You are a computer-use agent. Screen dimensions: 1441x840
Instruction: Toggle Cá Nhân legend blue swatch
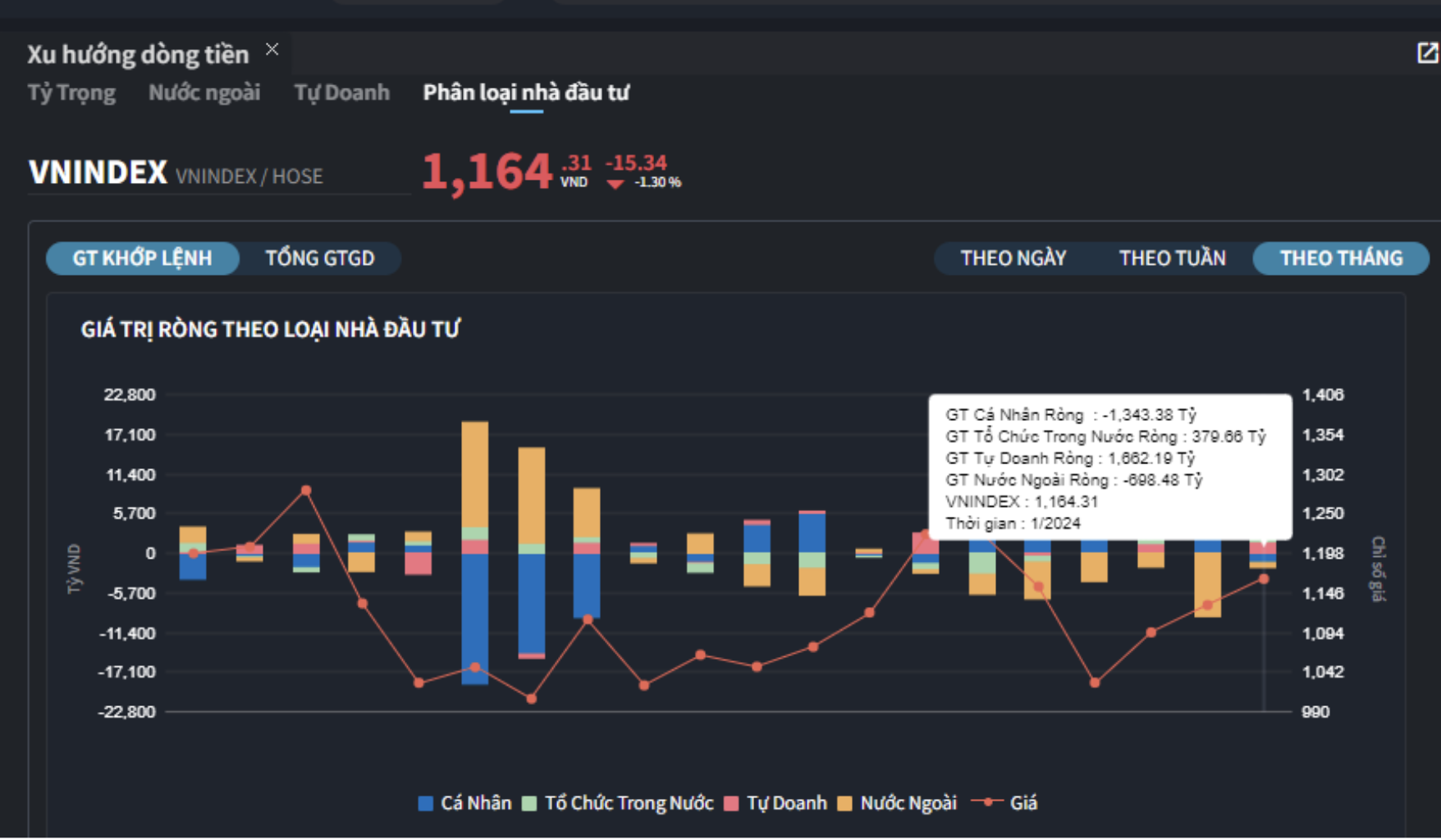[x=426, y=804]
